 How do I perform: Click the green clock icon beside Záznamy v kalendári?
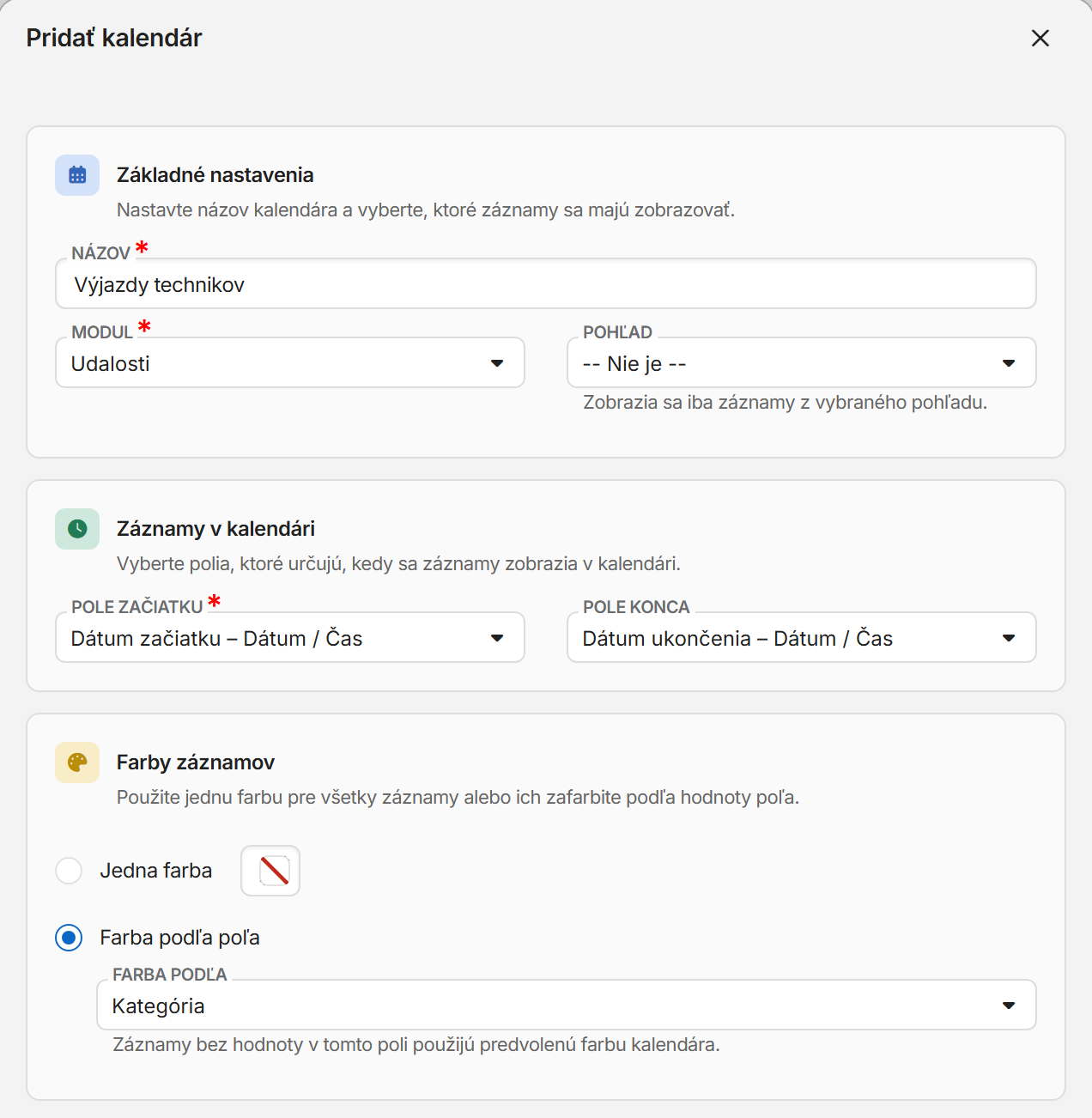[x=77, y=529]
